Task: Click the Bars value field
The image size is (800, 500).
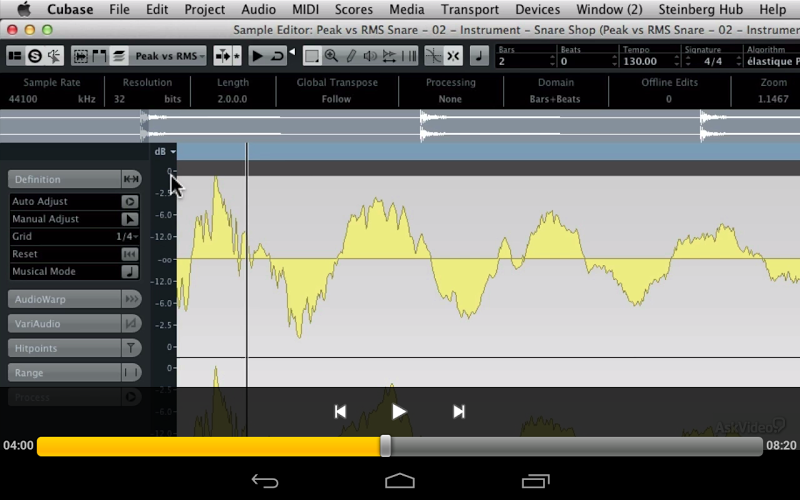Action: tap(523, 61)
